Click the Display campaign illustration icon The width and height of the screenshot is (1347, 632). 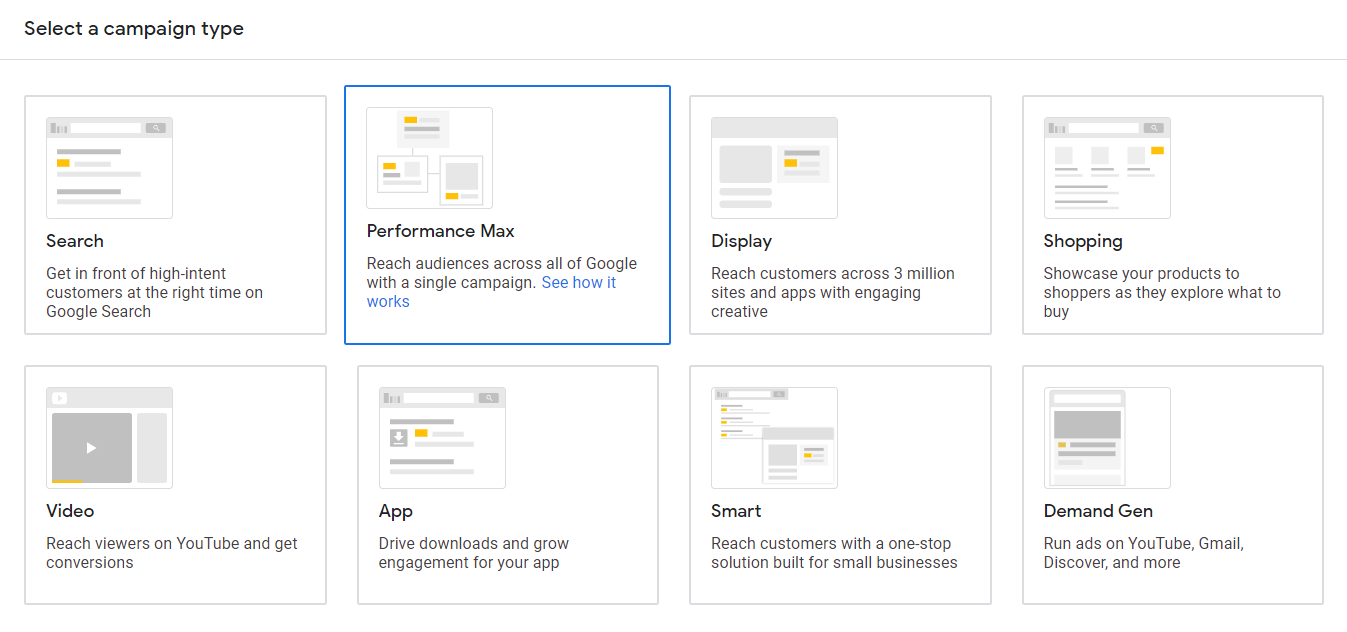click(x=774, y=168)
